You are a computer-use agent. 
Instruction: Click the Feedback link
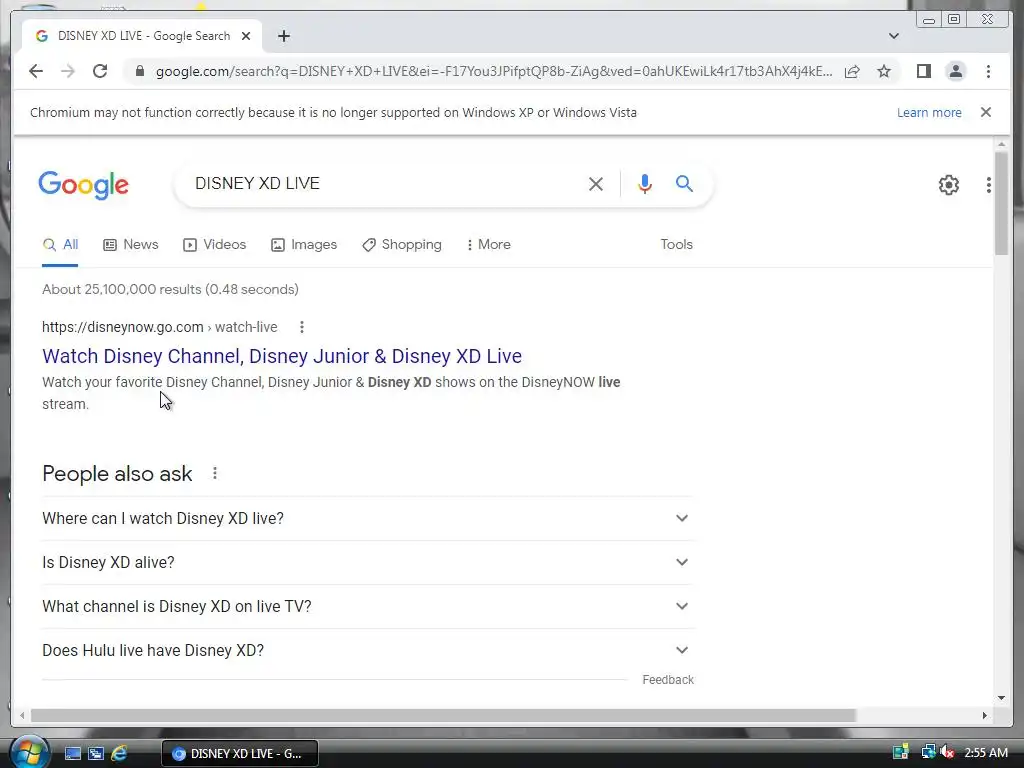tap(667, 680)
